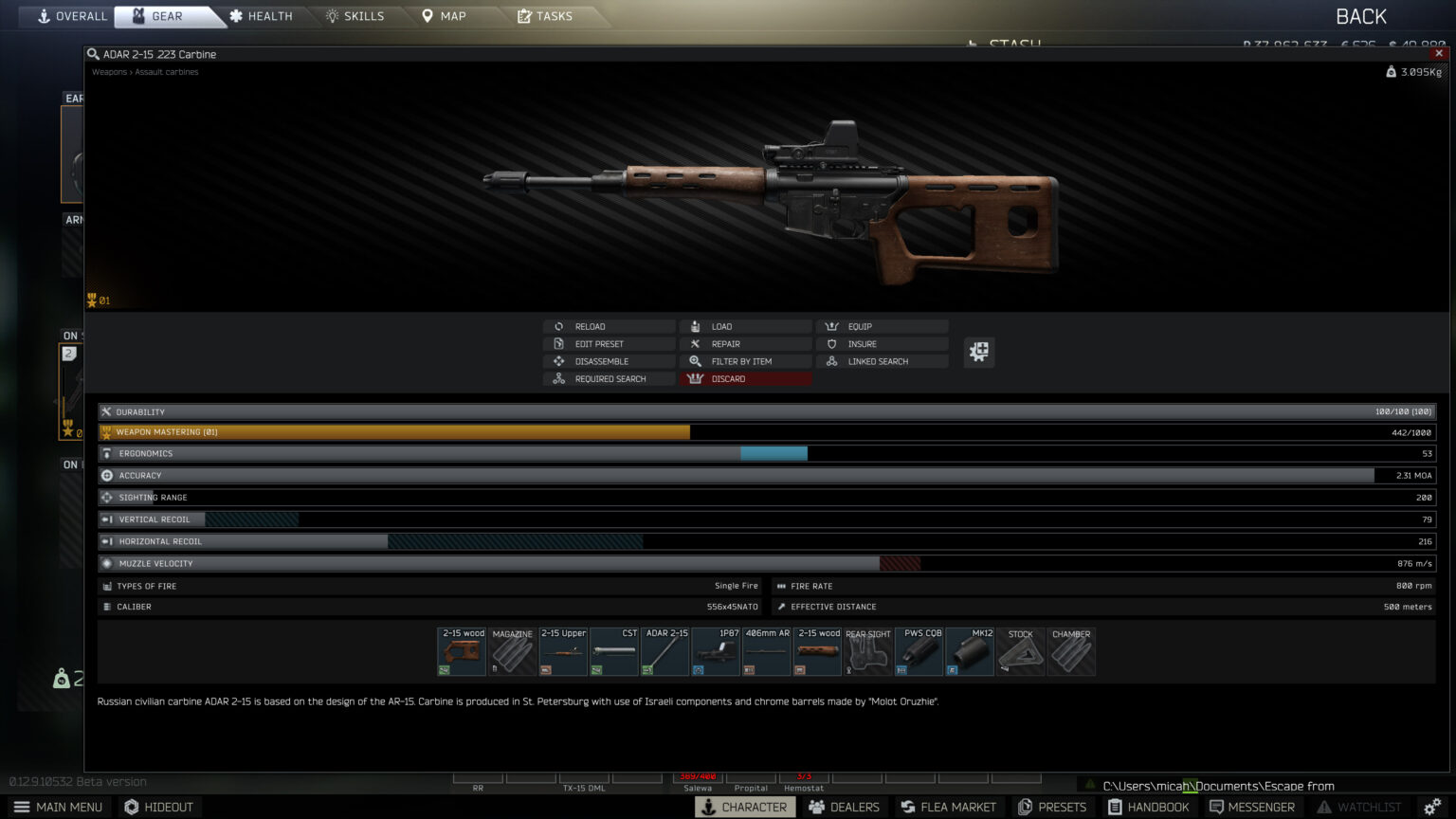Choose Insure action

[x=883, y=344]
